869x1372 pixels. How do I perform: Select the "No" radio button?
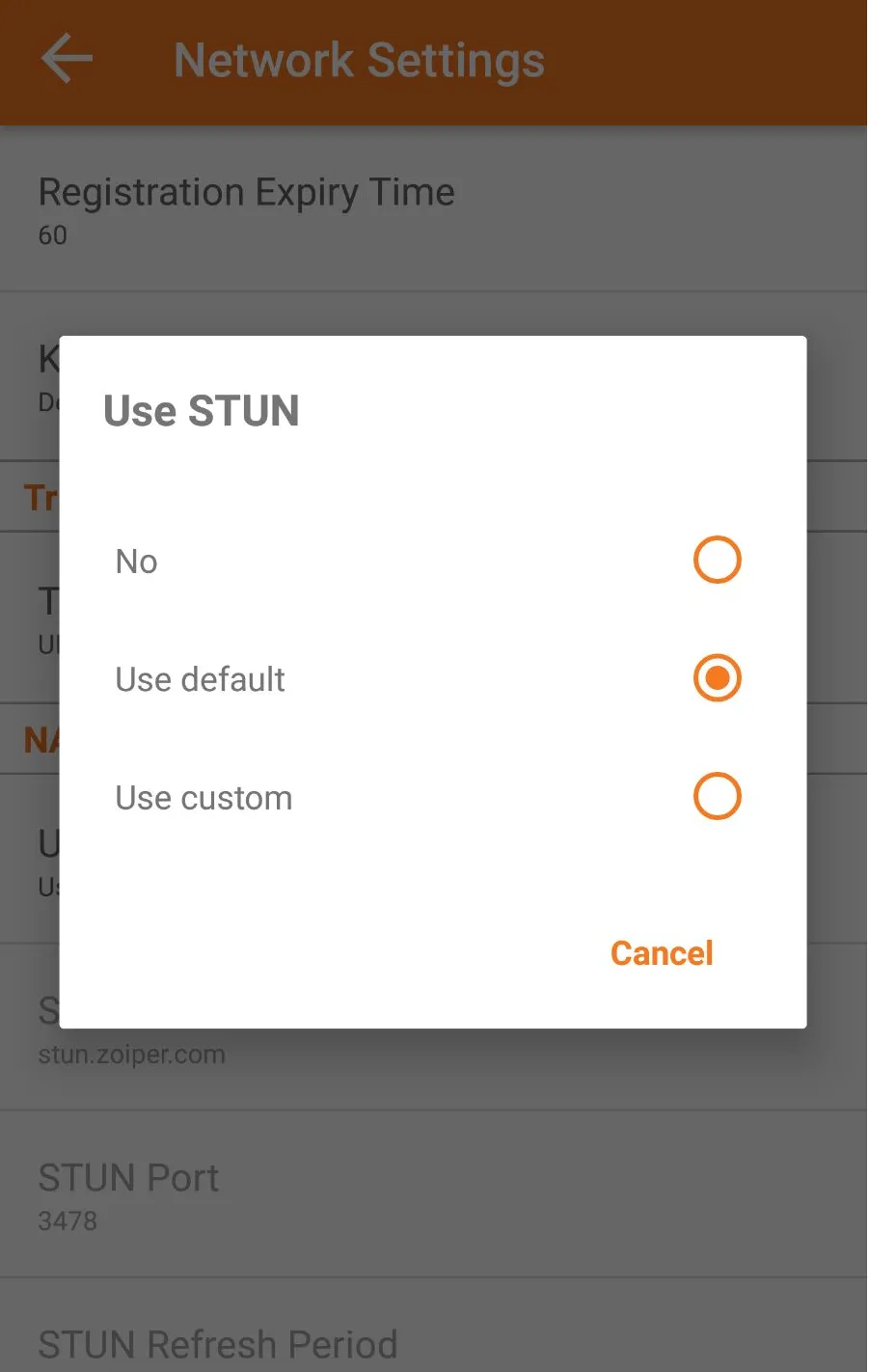pos(717,561)
